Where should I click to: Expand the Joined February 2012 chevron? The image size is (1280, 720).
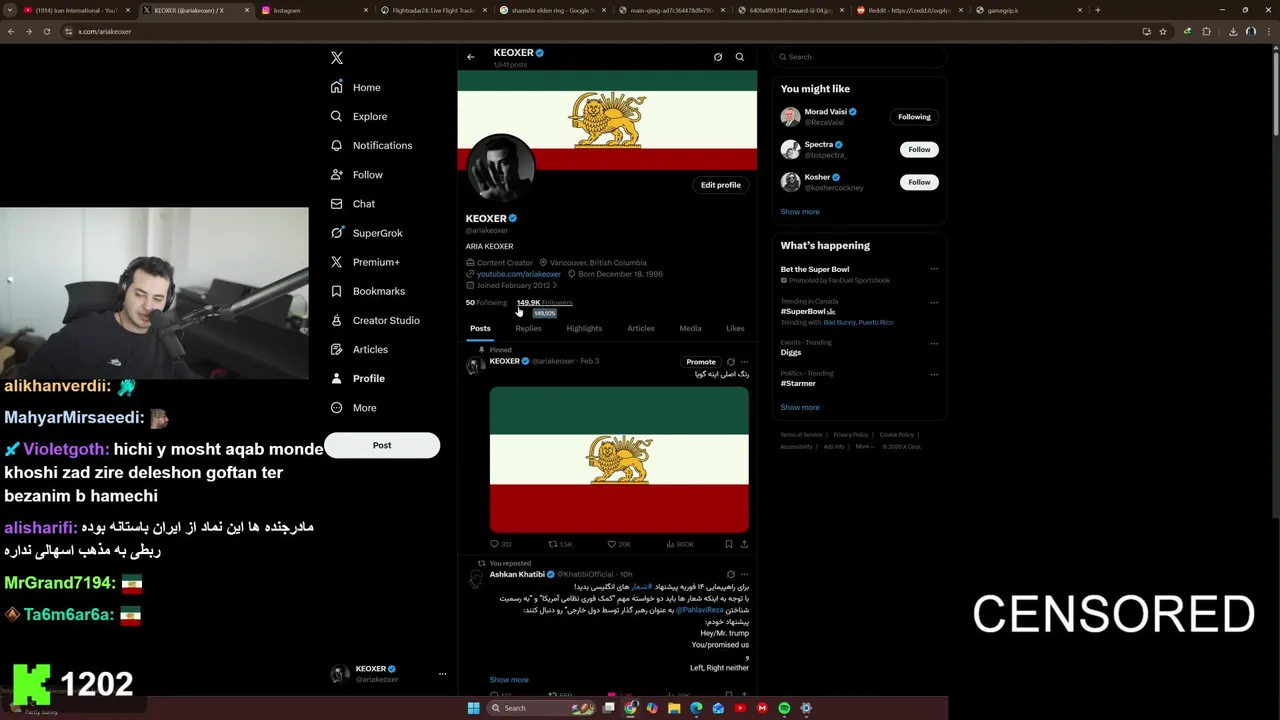tap(555, 285)
